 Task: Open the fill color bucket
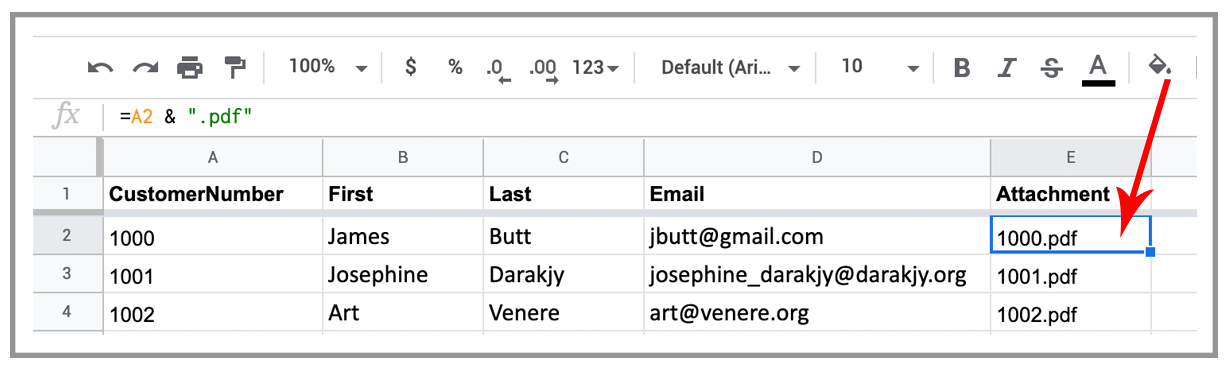1161,67
